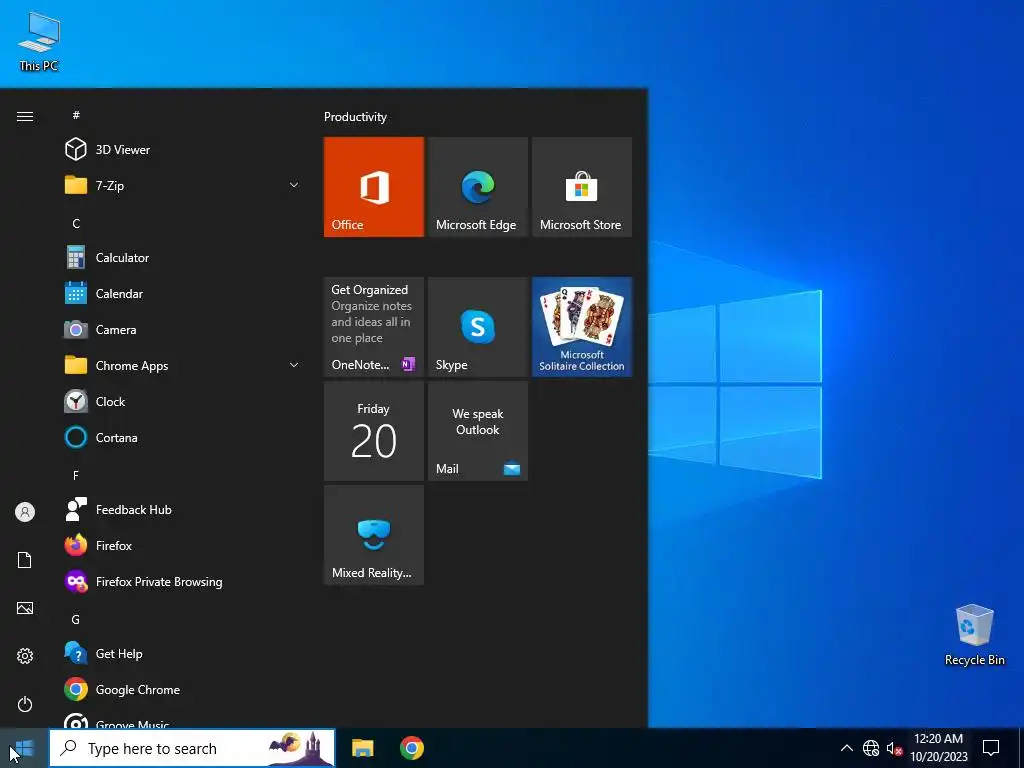Open the Clock app
Viewport: 1024px width, 768px height.
point(183,401)
